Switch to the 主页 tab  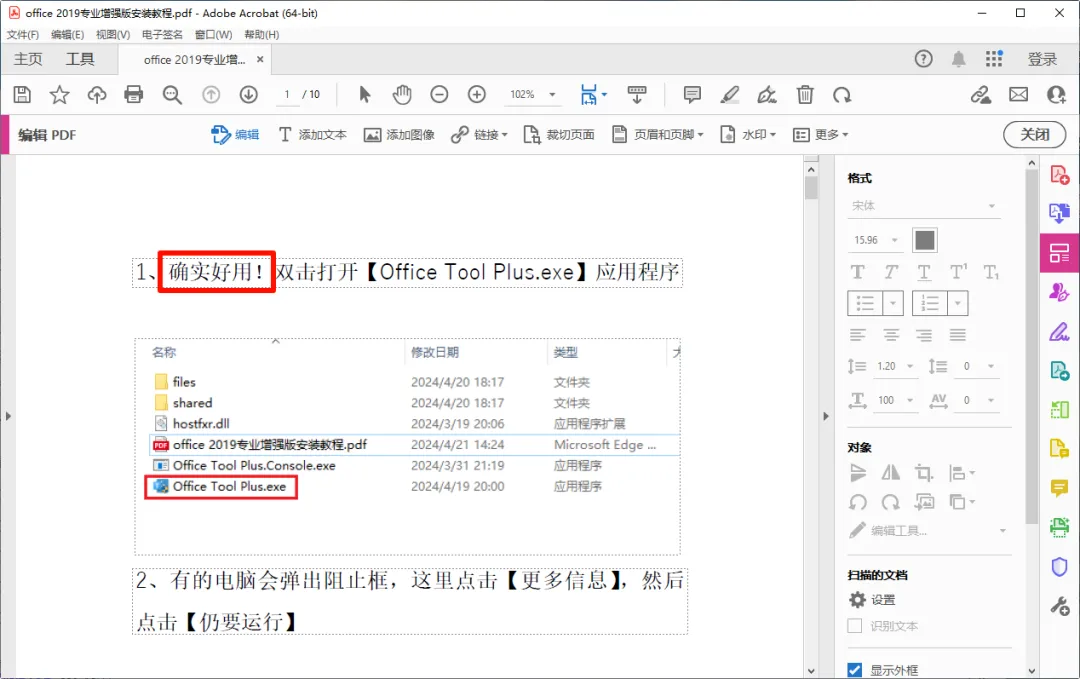28,59
